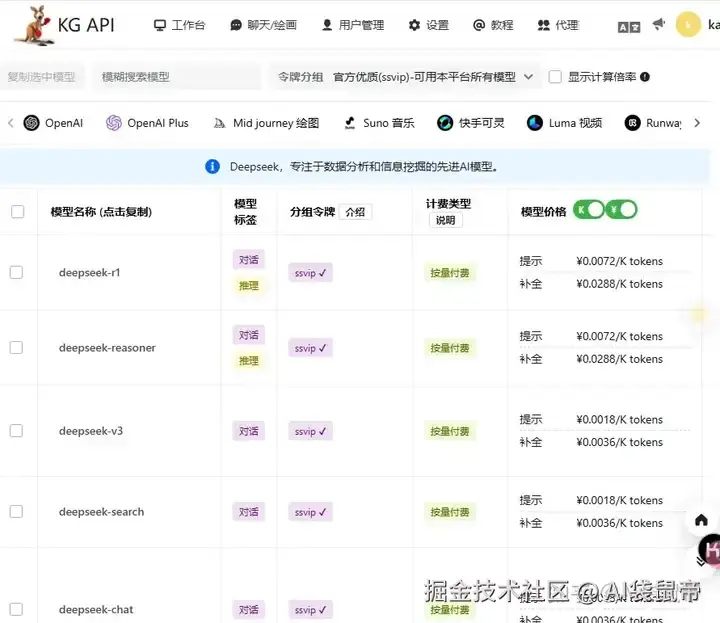
Task: Click the info icon beside 显示计算倍率
Action: click(x=645, y=77)
